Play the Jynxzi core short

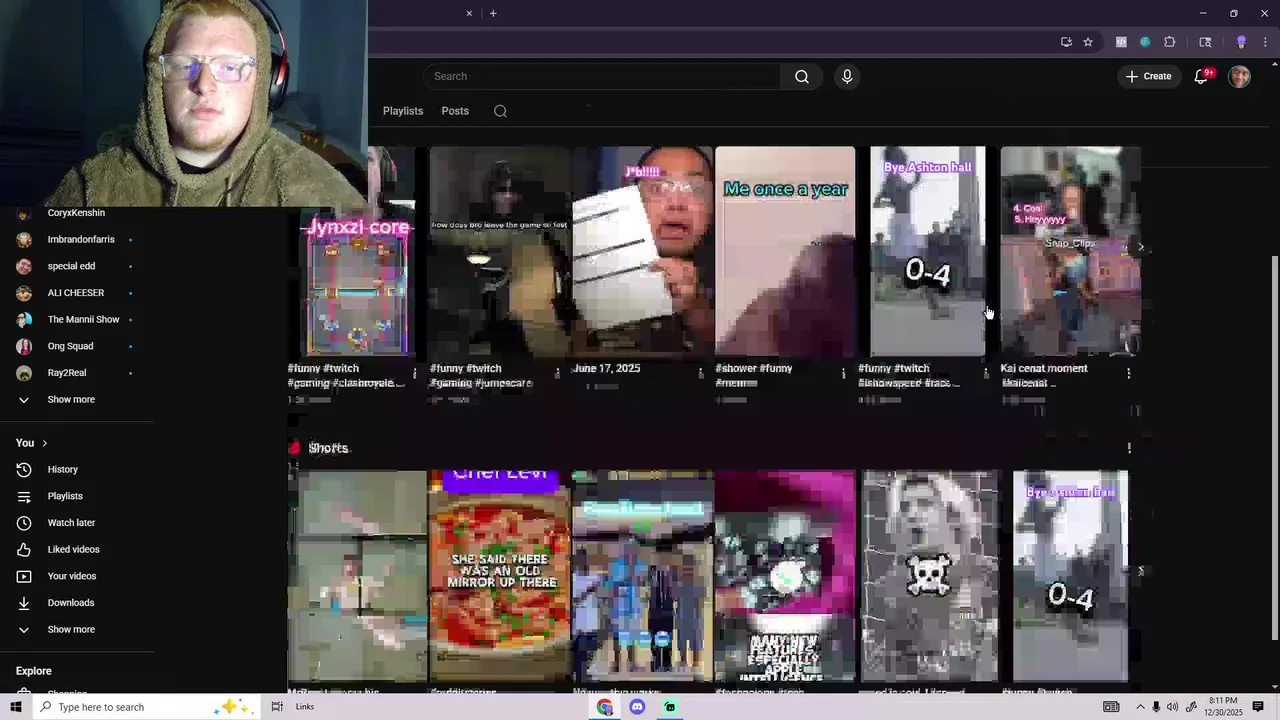pos(357,252)
